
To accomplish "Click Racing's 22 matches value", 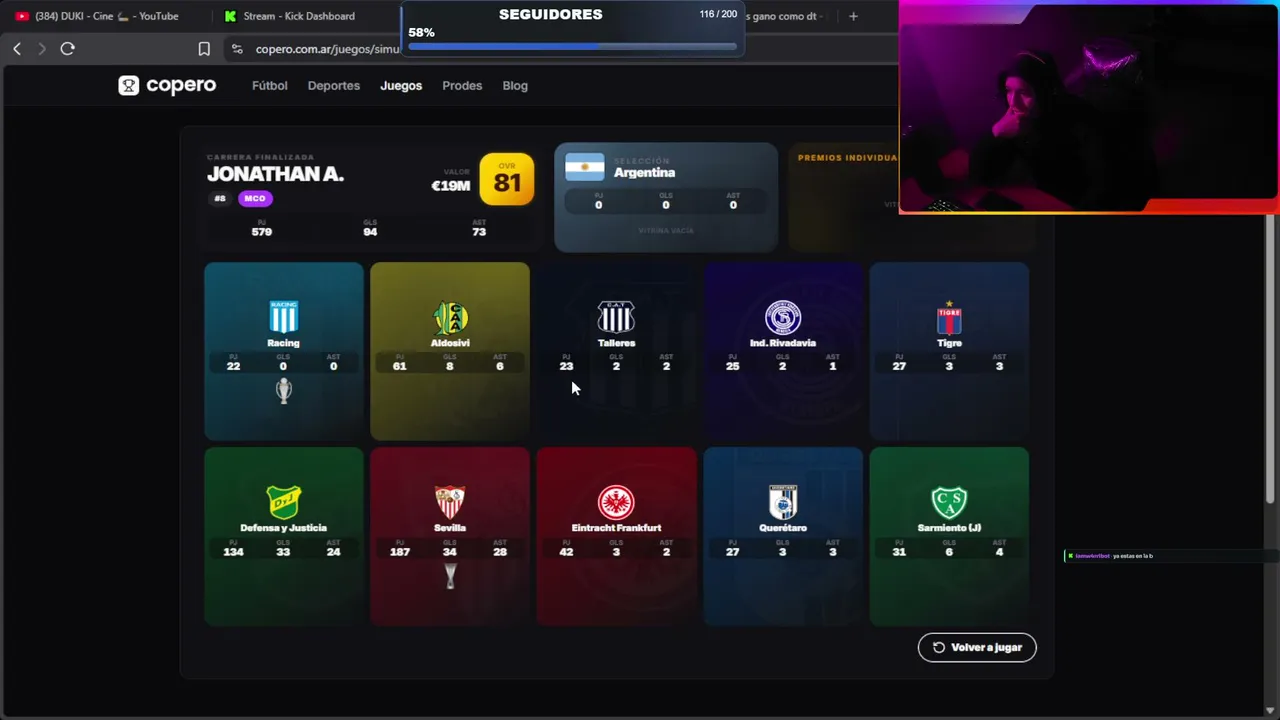I will click(233, 366).
